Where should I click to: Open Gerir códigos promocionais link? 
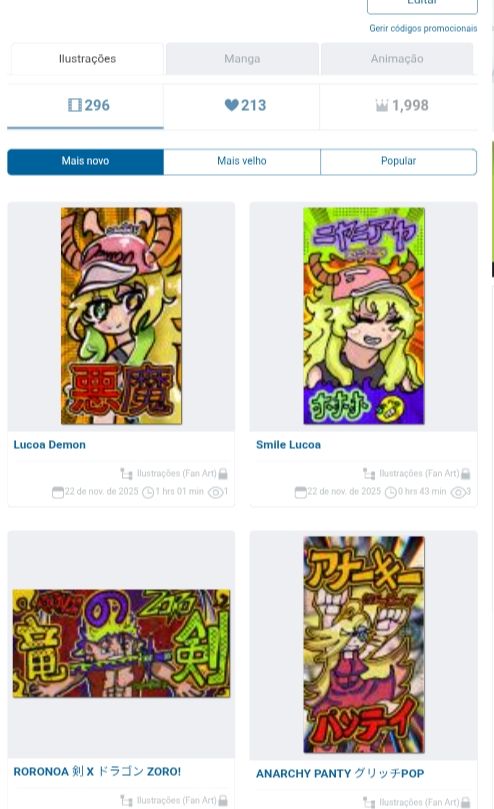423,28
